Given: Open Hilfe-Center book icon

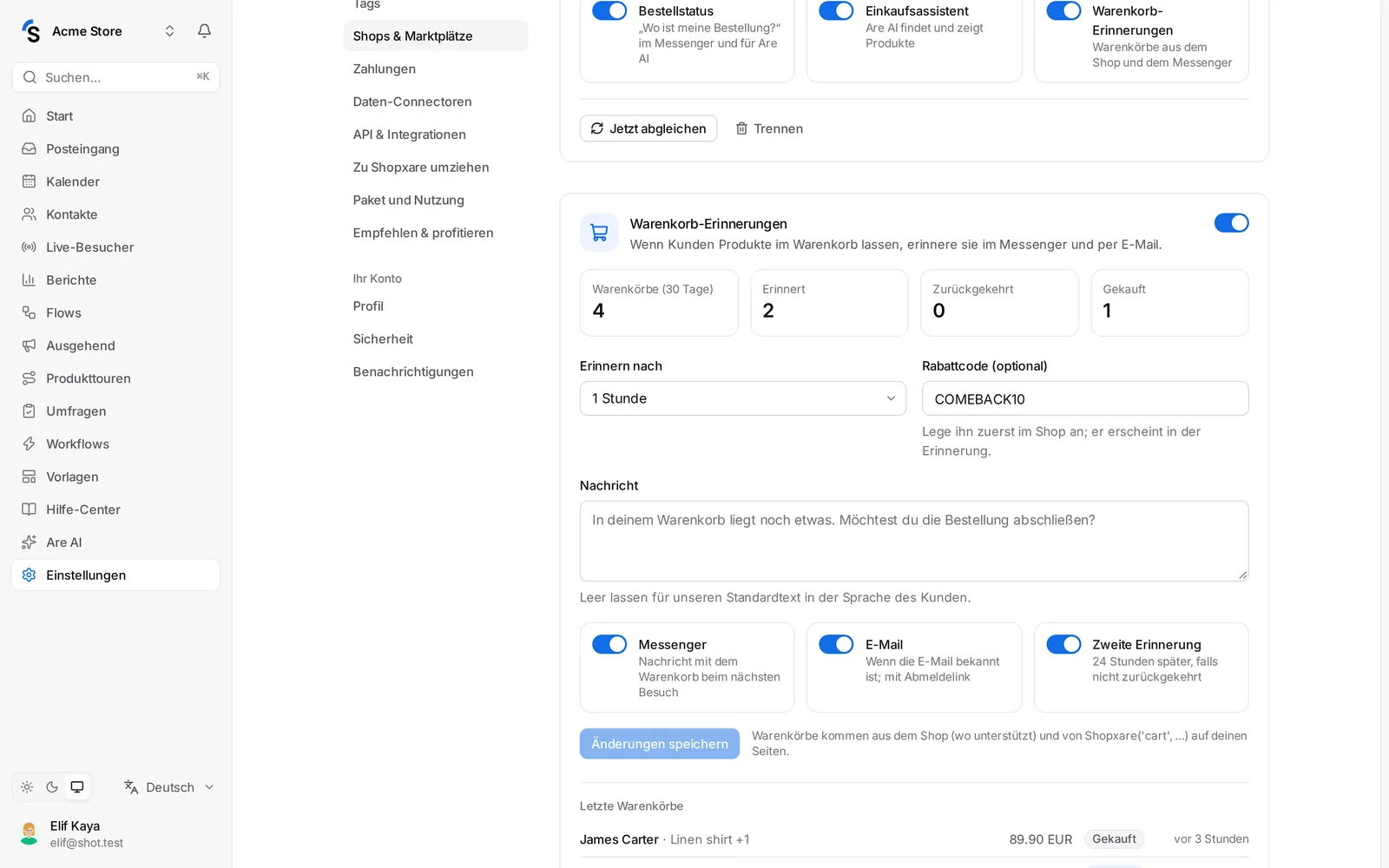Looking at the screenshot, I should tap(29, 510).
